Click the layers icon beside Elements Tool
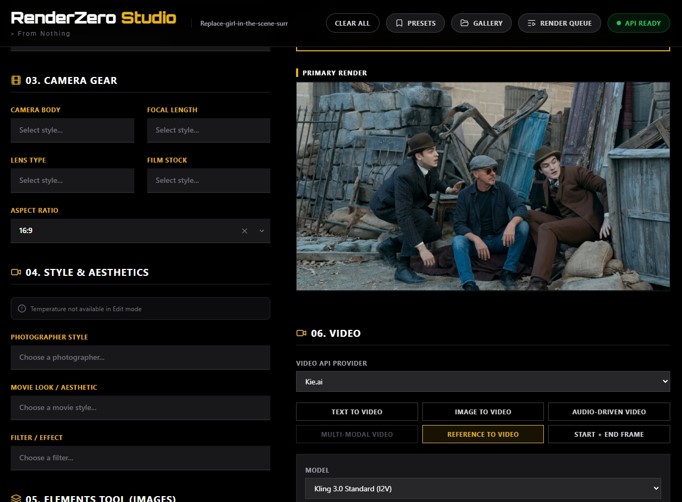 16,498
